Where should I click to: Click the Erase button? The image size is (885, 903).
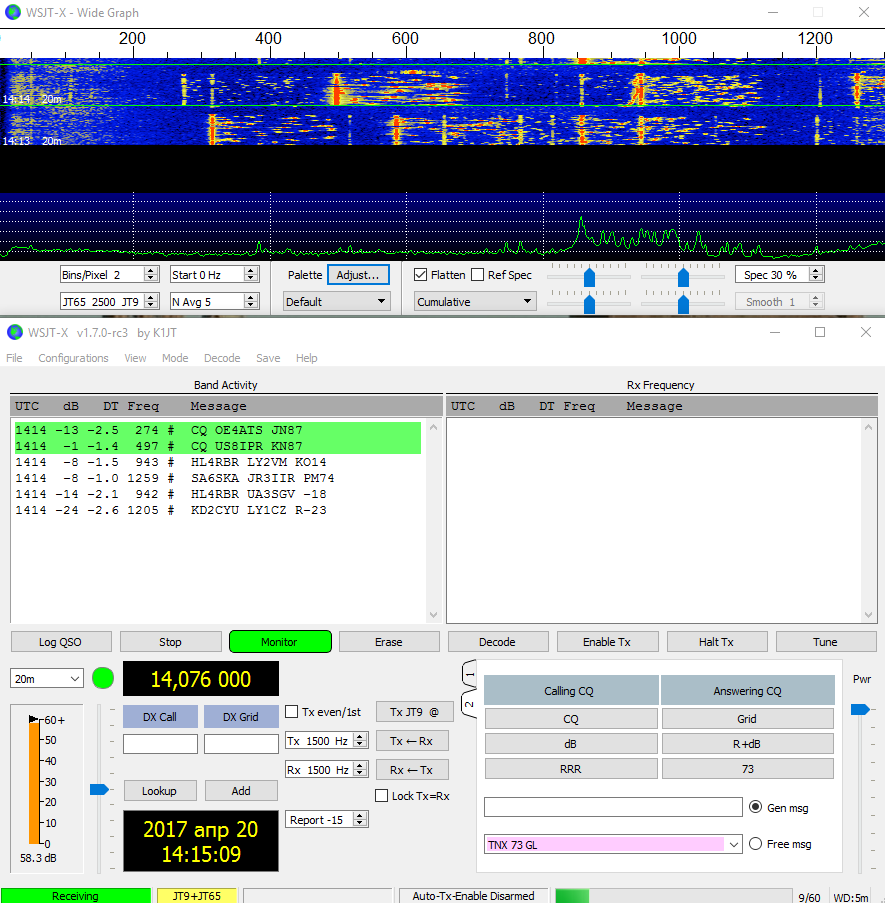coord(389,642)
